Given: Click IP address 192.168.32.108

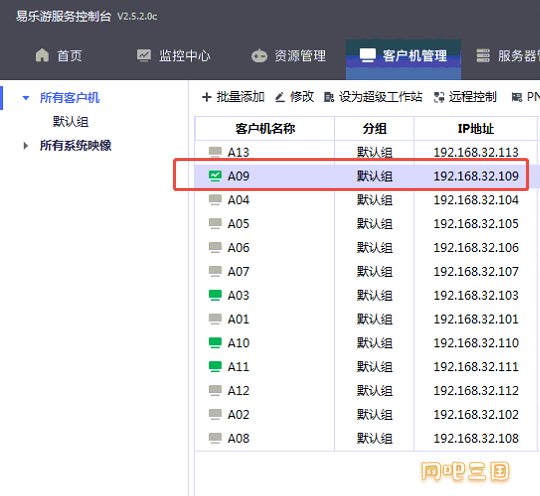Looking at the screenshot, I should coord(476,438).
